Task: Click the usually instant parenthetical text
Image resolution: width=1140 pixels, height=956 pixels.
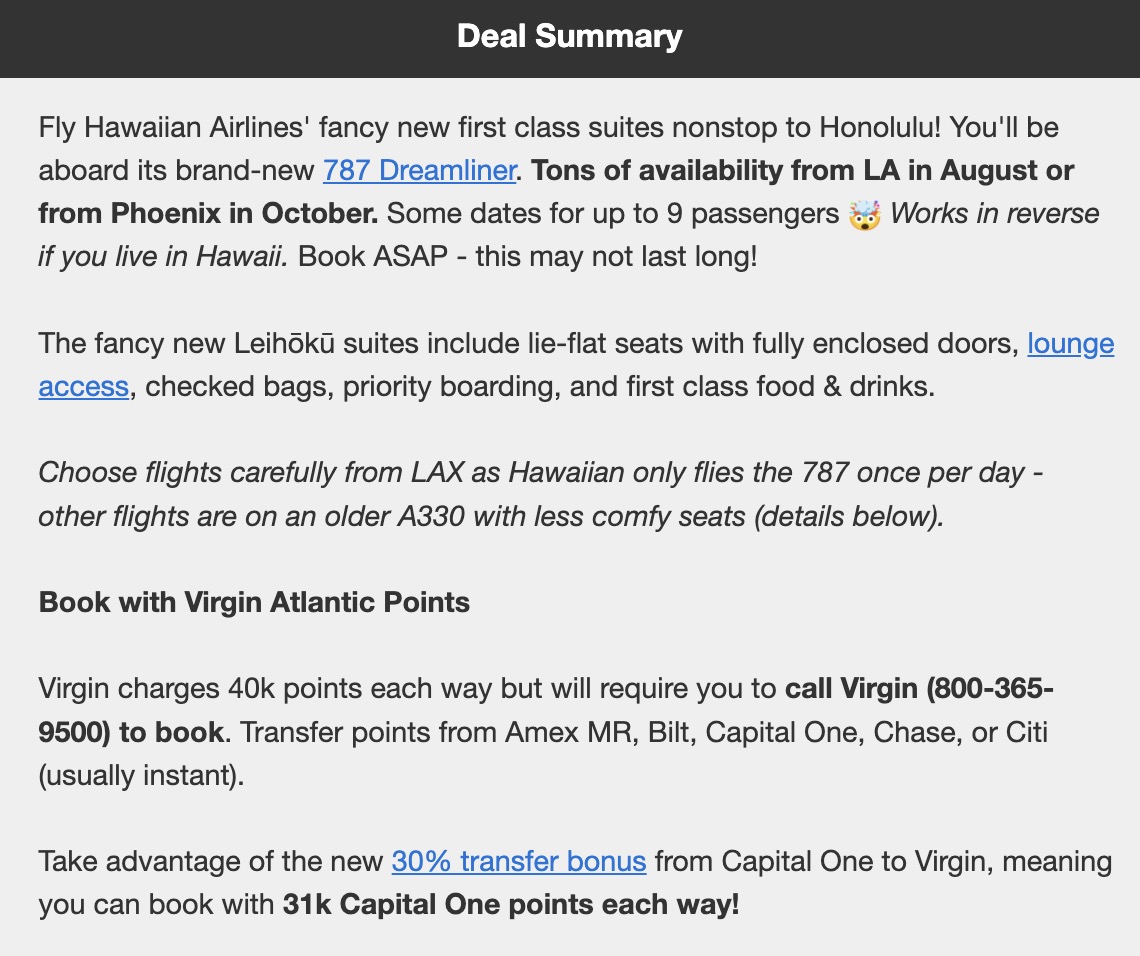Action: (x=140, y=775)
